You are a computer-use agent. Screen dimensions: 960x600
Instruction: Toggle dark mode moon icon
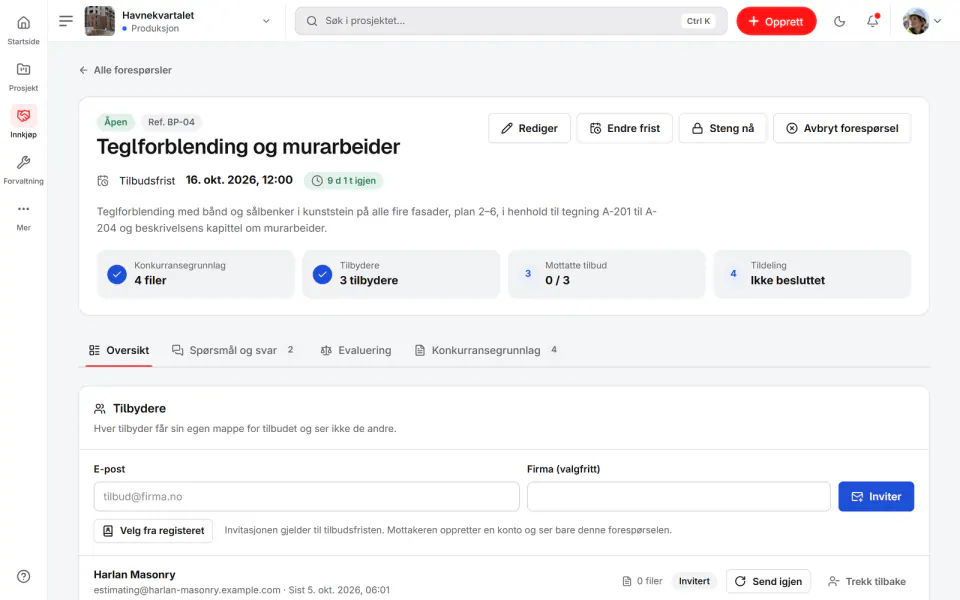pos(839,21)
